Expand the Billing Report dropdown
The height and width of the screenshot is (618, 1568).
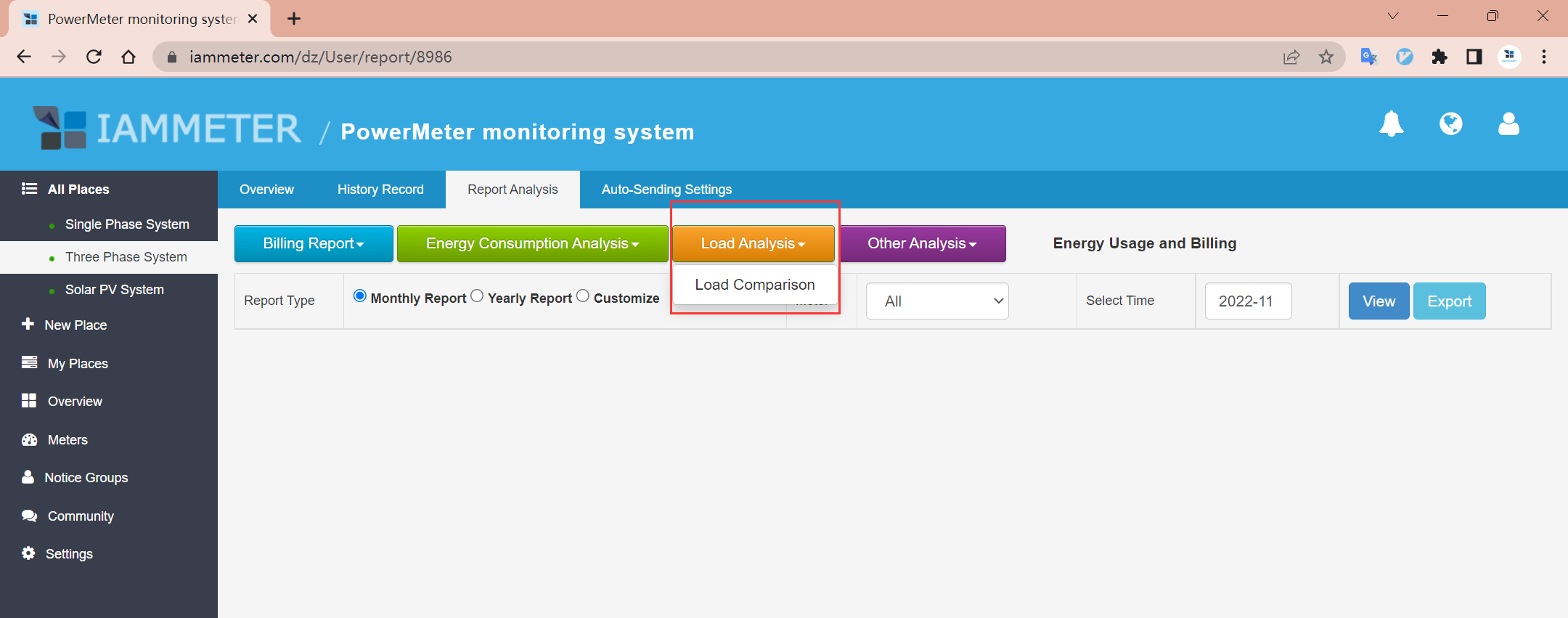pos(314,243)
